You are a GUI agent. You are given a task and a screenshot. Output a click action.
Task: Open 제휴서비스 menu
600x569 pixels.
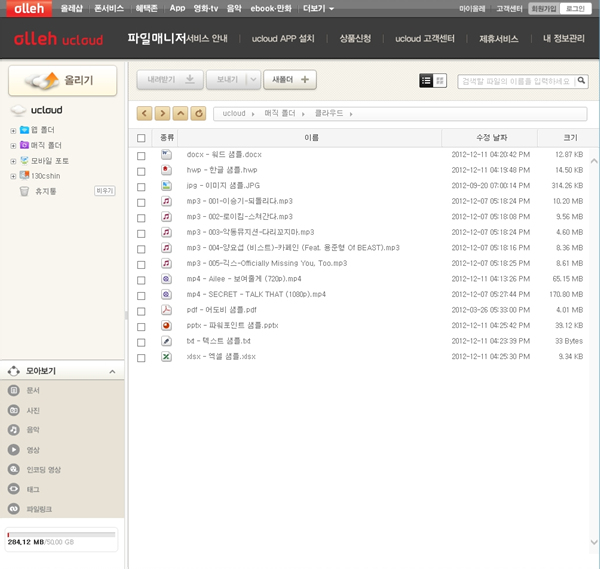(x=499, y=39)
